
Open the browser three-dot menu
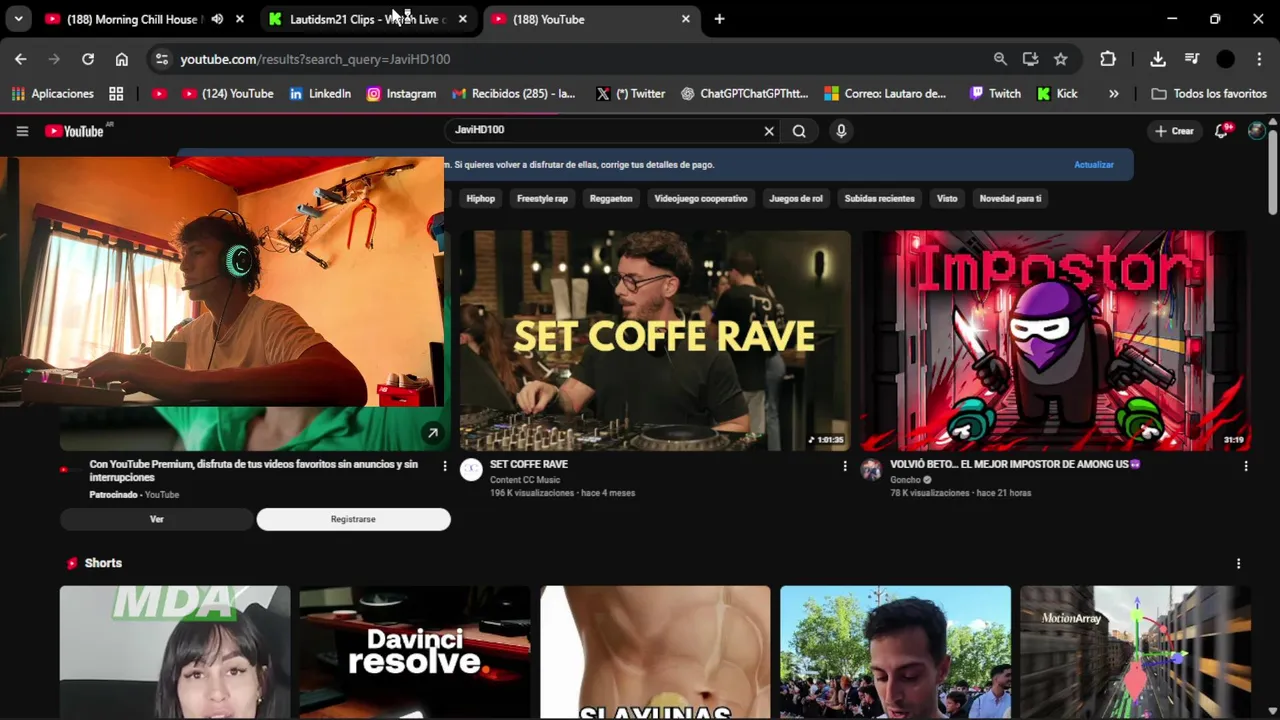point(1258,59)
